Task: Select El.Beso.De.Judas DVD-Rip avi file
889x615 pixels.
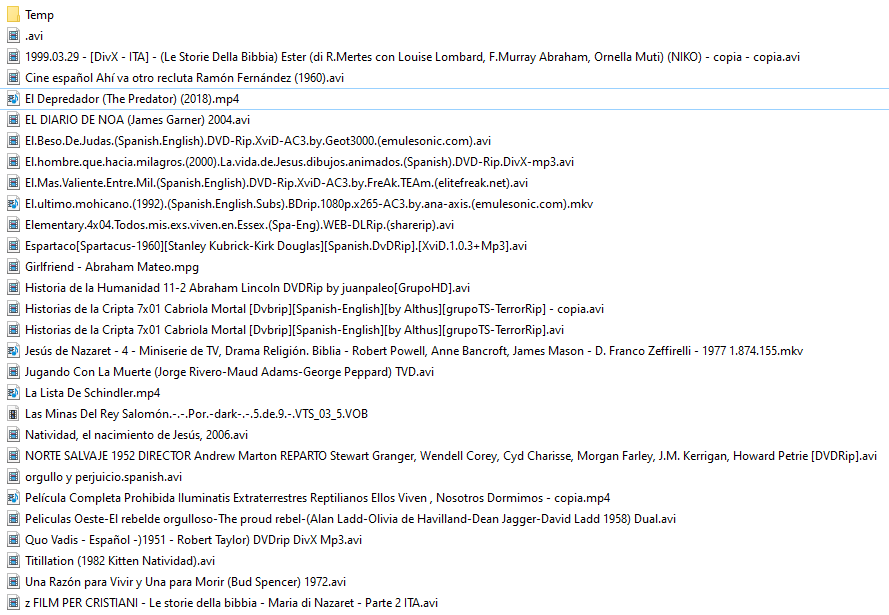Action: tap(249, 141)
